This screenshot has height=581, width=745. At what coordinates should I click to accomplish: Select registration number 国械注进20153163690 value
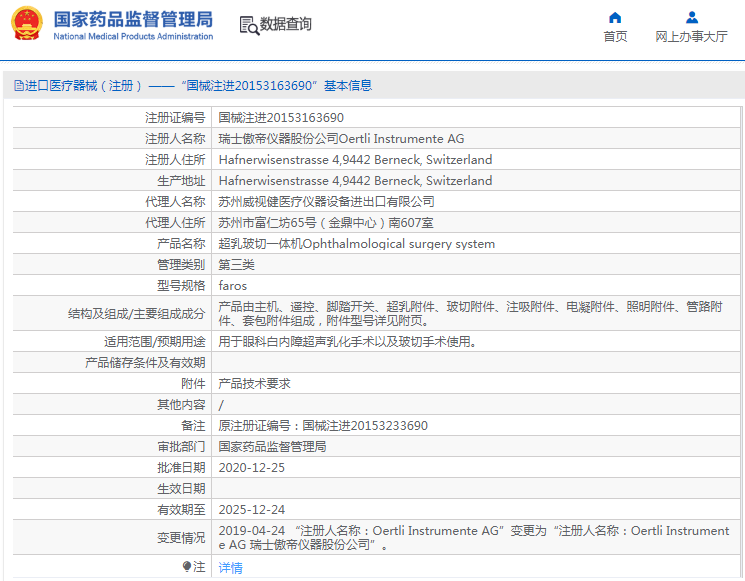pos(281,118)
